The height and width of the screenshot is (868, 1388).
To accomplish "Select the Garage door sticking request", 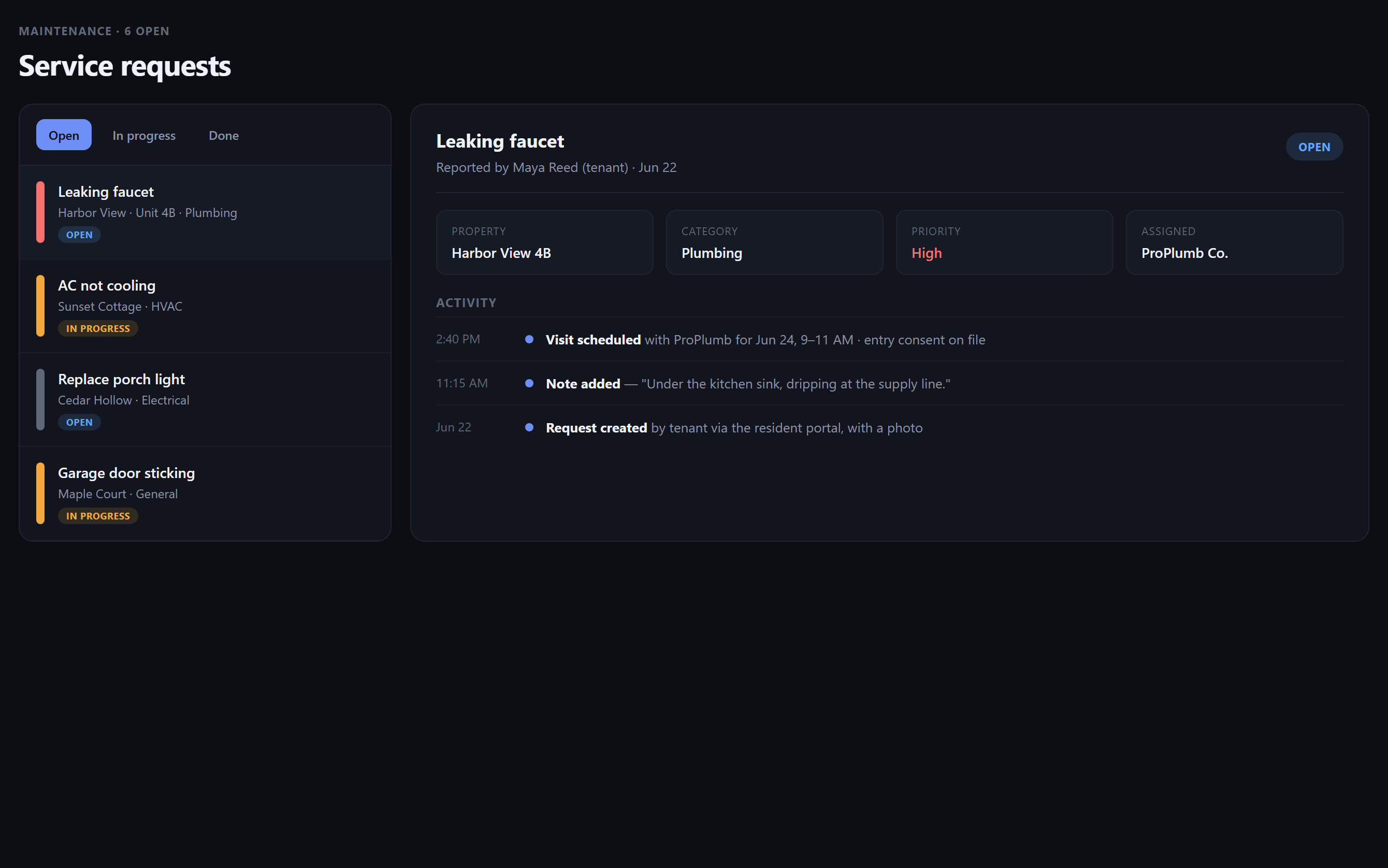I will [205, 493].
